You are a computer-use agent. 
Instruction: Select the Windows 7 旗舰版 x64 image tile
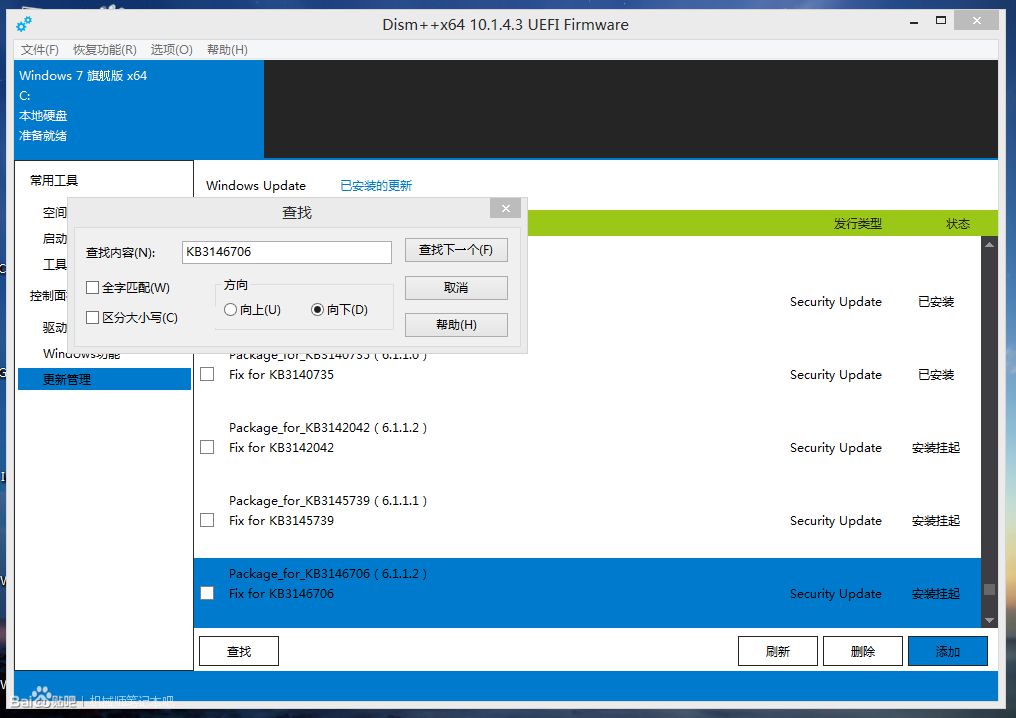(x=139, y=110)
